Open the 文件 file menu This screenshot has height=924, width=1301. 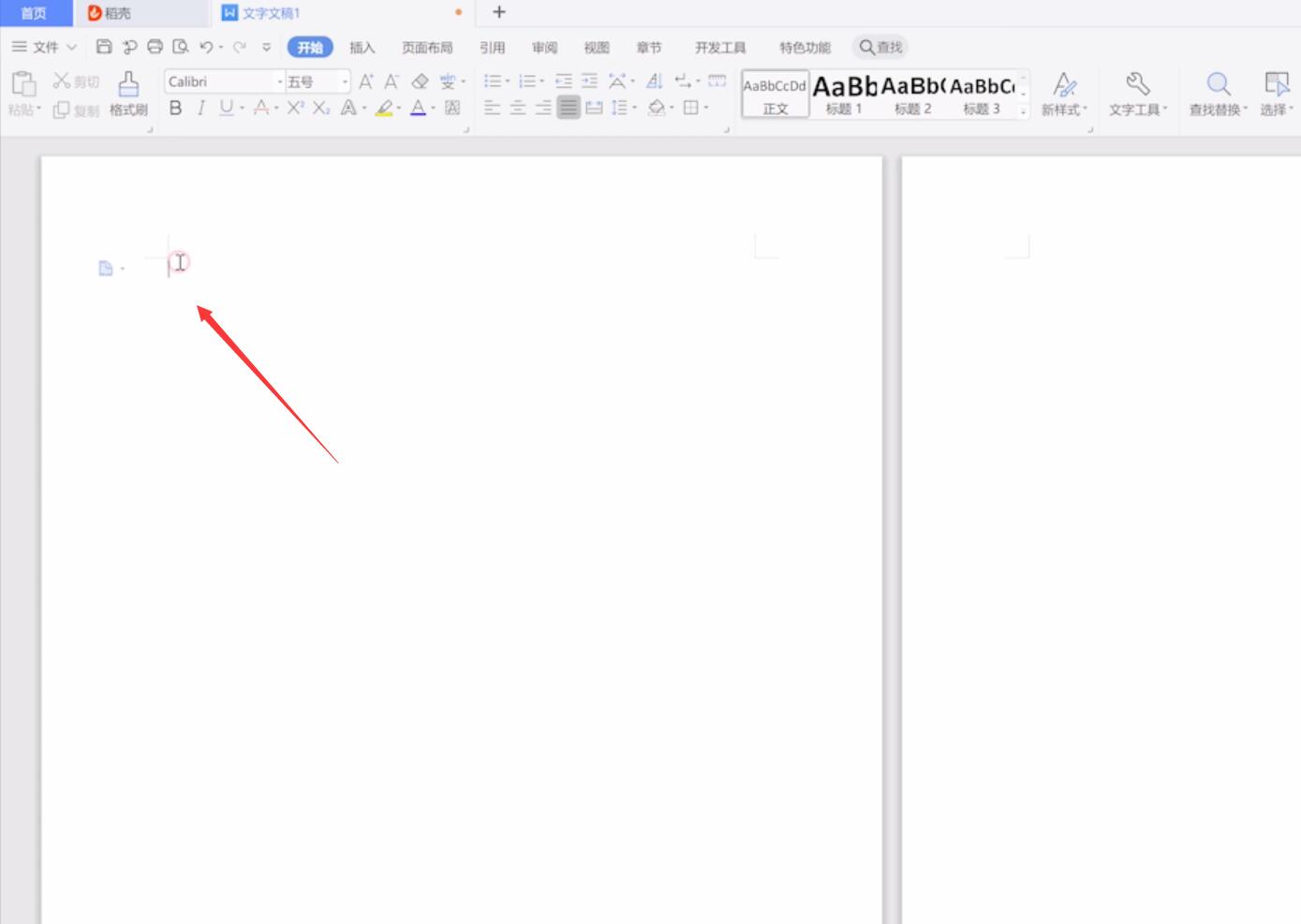pyautogui.click(x=44, y=47)
